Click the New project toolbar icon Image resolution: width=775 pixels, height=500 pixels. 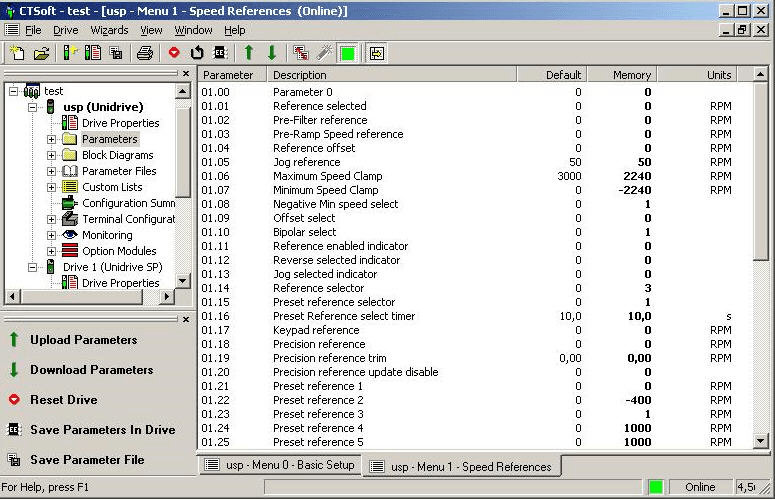18,53
